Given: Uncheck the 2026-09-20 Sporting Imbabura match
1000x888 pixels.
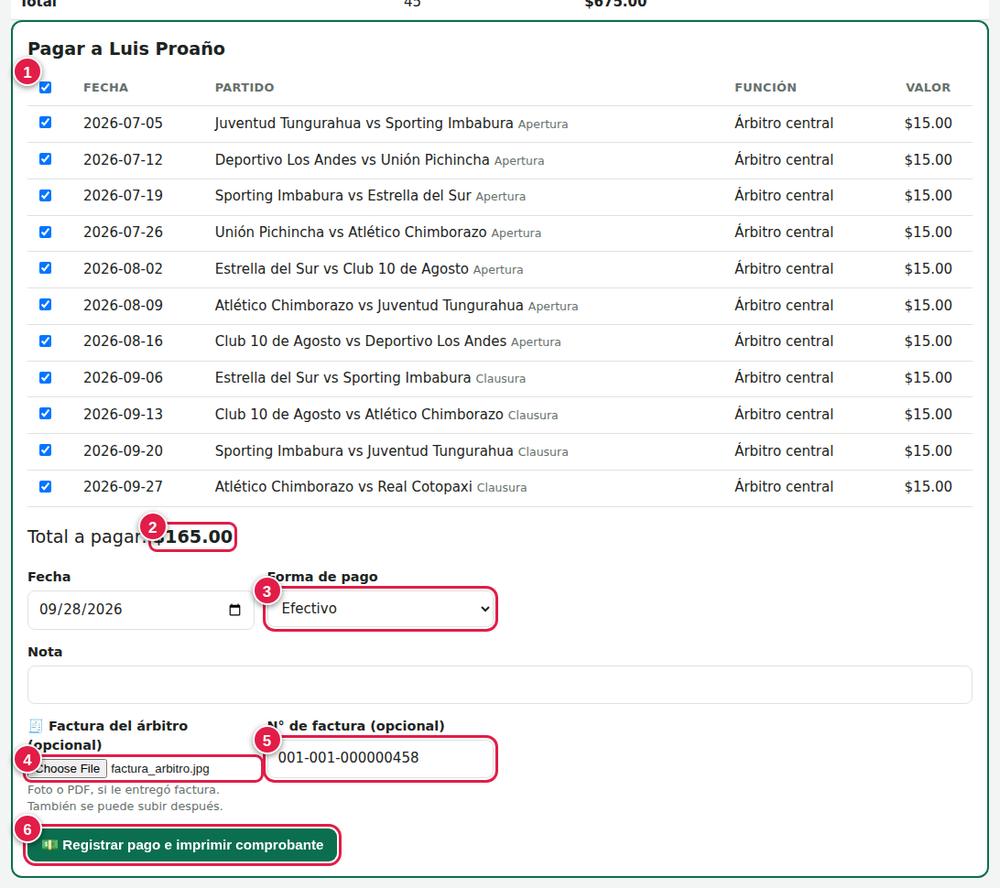Looking at the screenshot, I should click(x=45, y=450).
